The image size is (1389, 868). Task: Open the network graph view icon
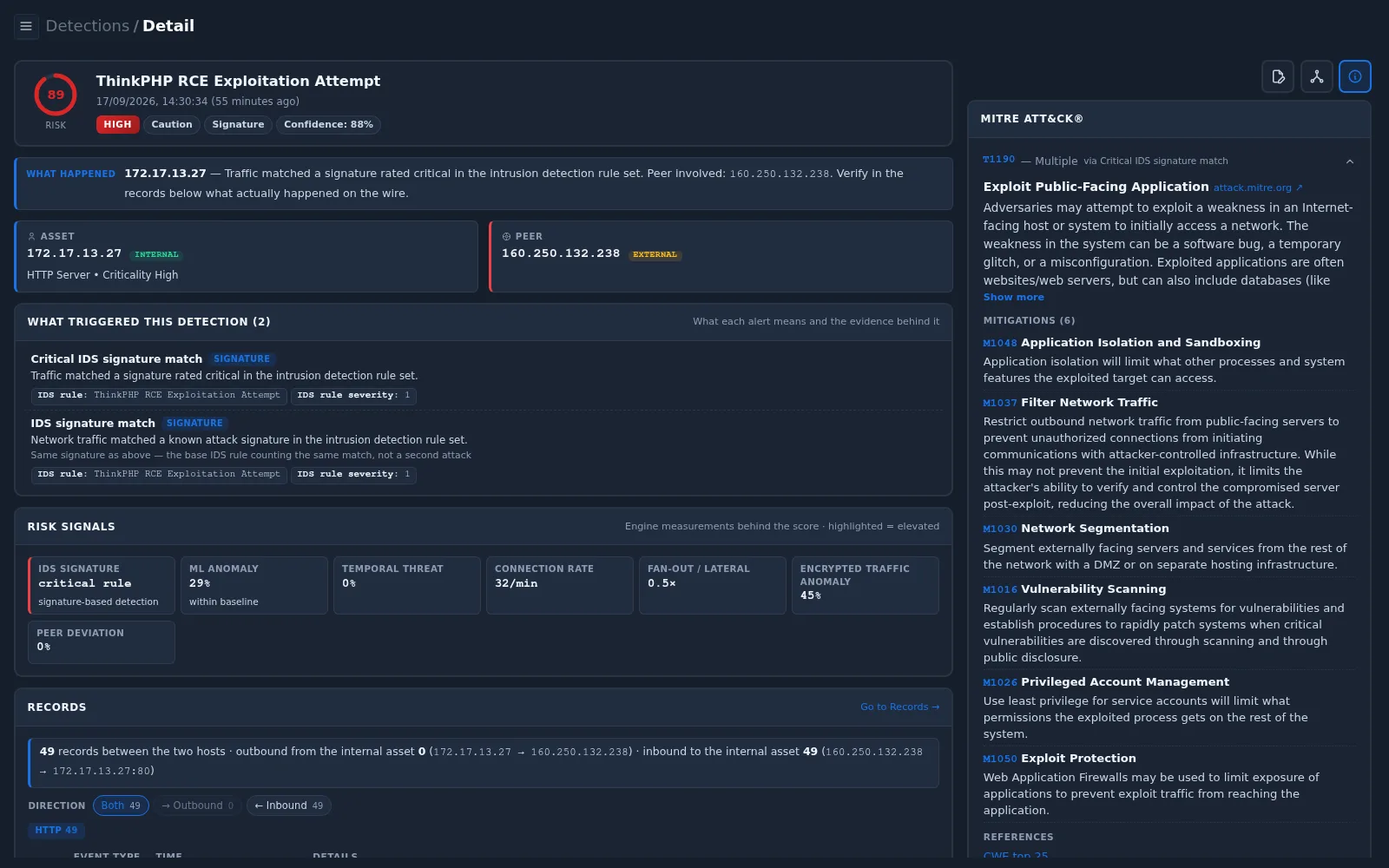[1317, 76]
